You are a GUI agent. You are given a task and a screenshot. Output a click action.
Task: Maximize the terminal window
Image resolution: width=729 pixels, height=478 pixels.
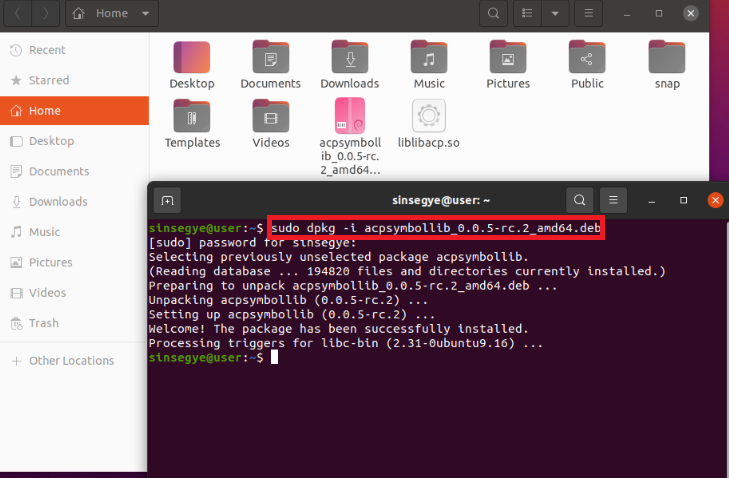pyautogui.click(x=683, y=200)
